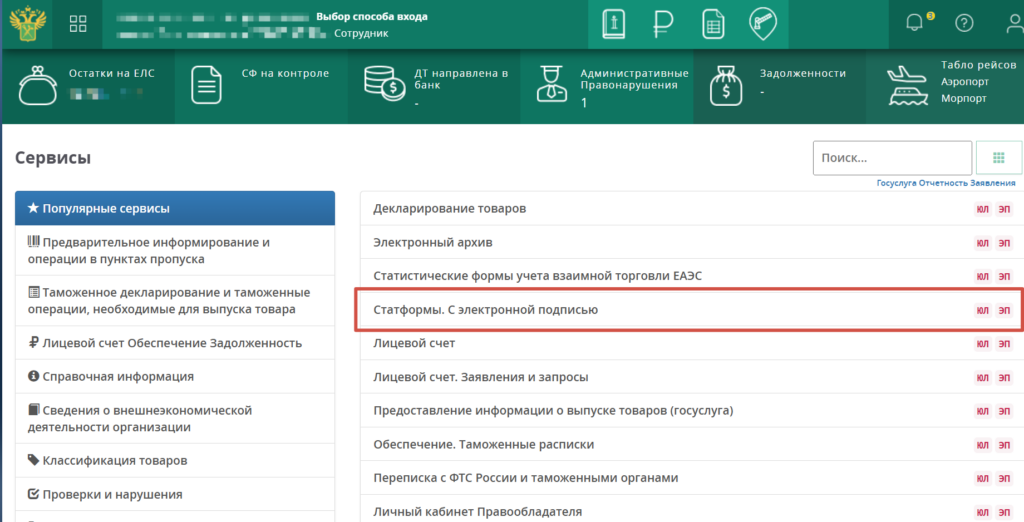Screen dimensions: 1024x522
Task: Open the user profile icon
Action: coord(1015,24)
